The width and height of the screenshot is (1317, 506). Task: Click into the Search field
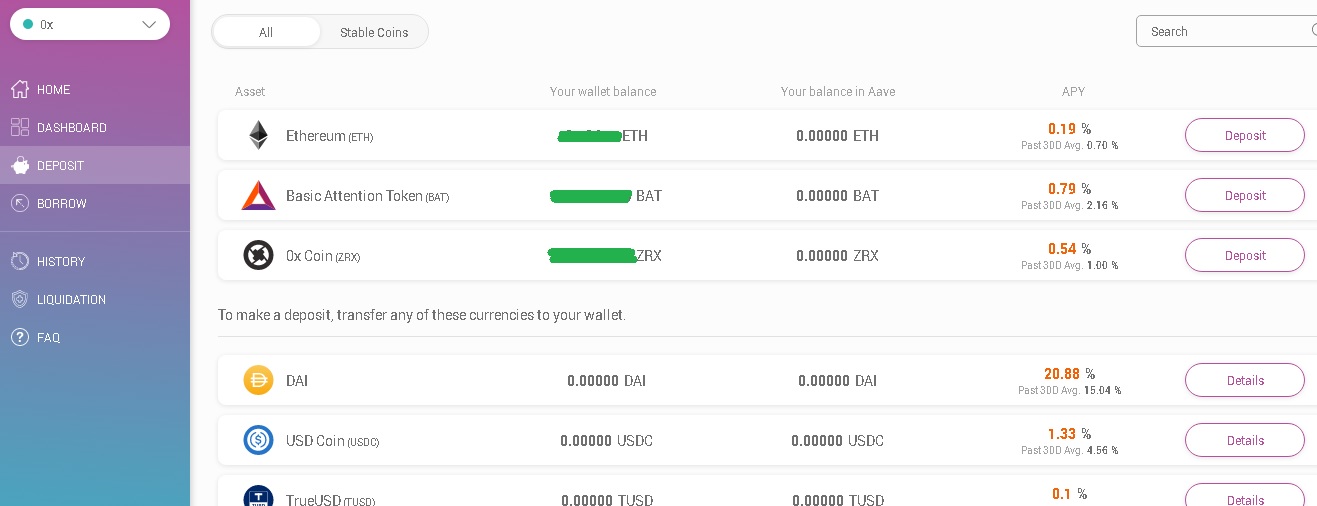[1226, 31]
